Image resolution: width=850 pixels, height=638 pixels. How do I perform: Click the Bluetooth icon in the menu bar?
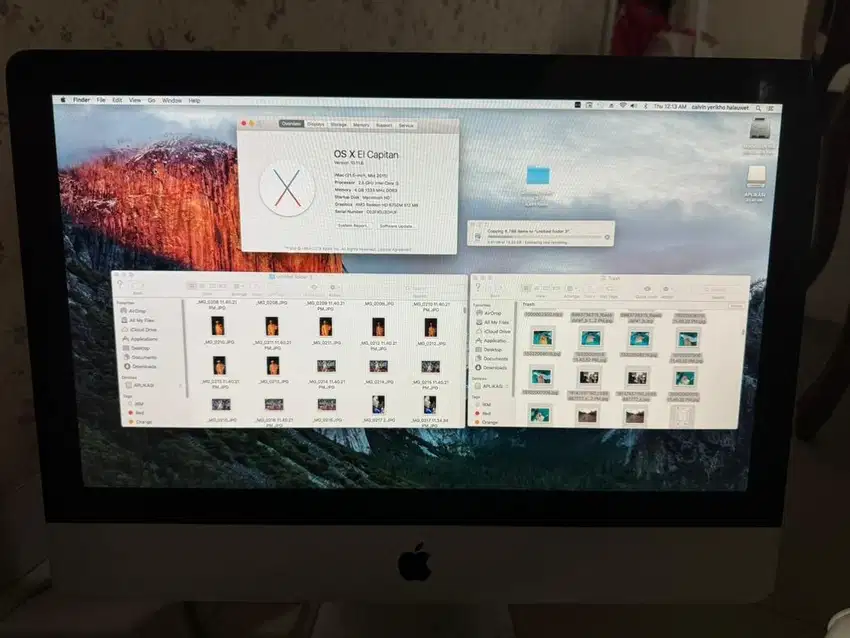pyautogui.click(x=645, y=106)
